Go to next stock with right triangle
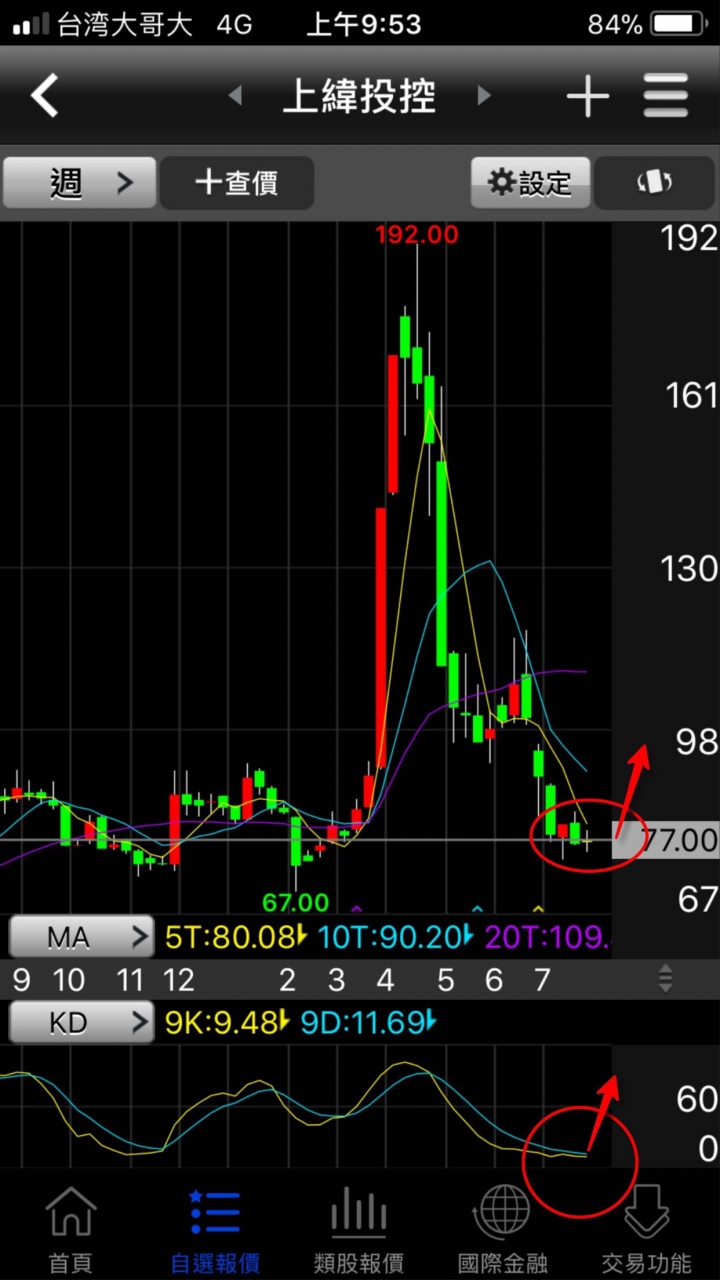This screenshot has height=1280, width=720. (484, 96)
